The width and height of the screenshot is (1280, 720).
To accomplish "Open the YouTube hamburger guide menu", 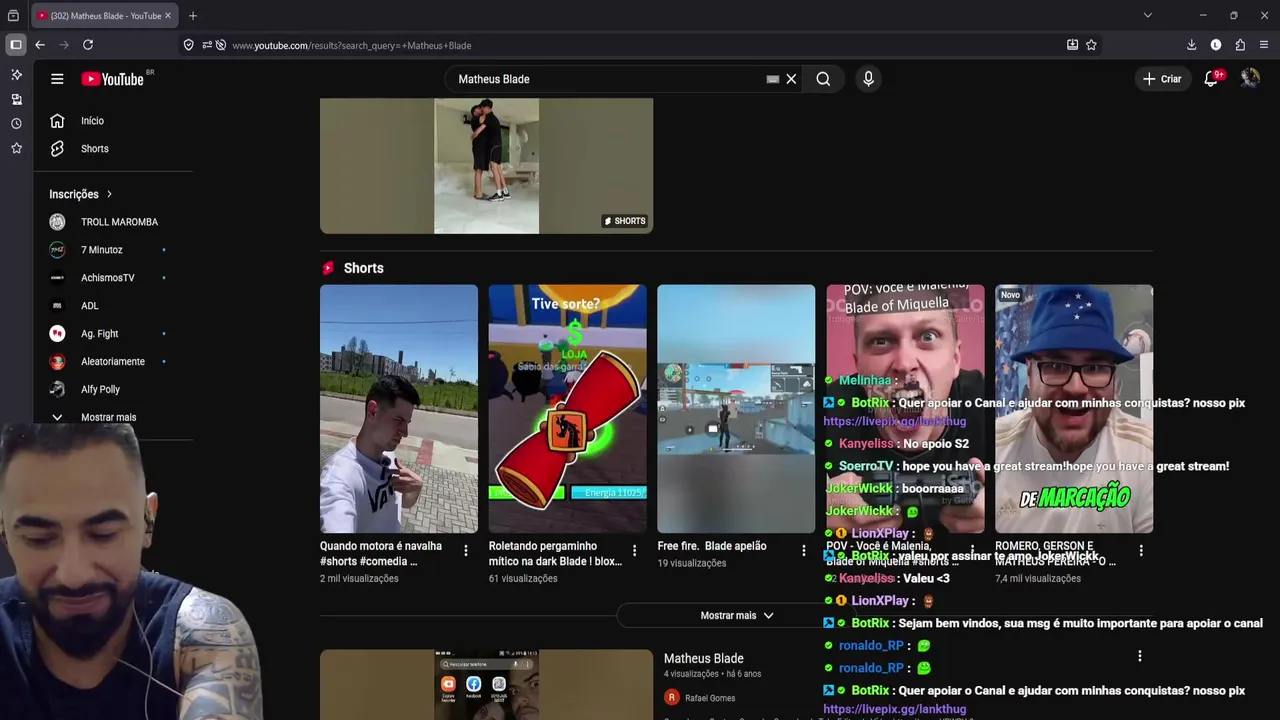I will tap(57, 79).
